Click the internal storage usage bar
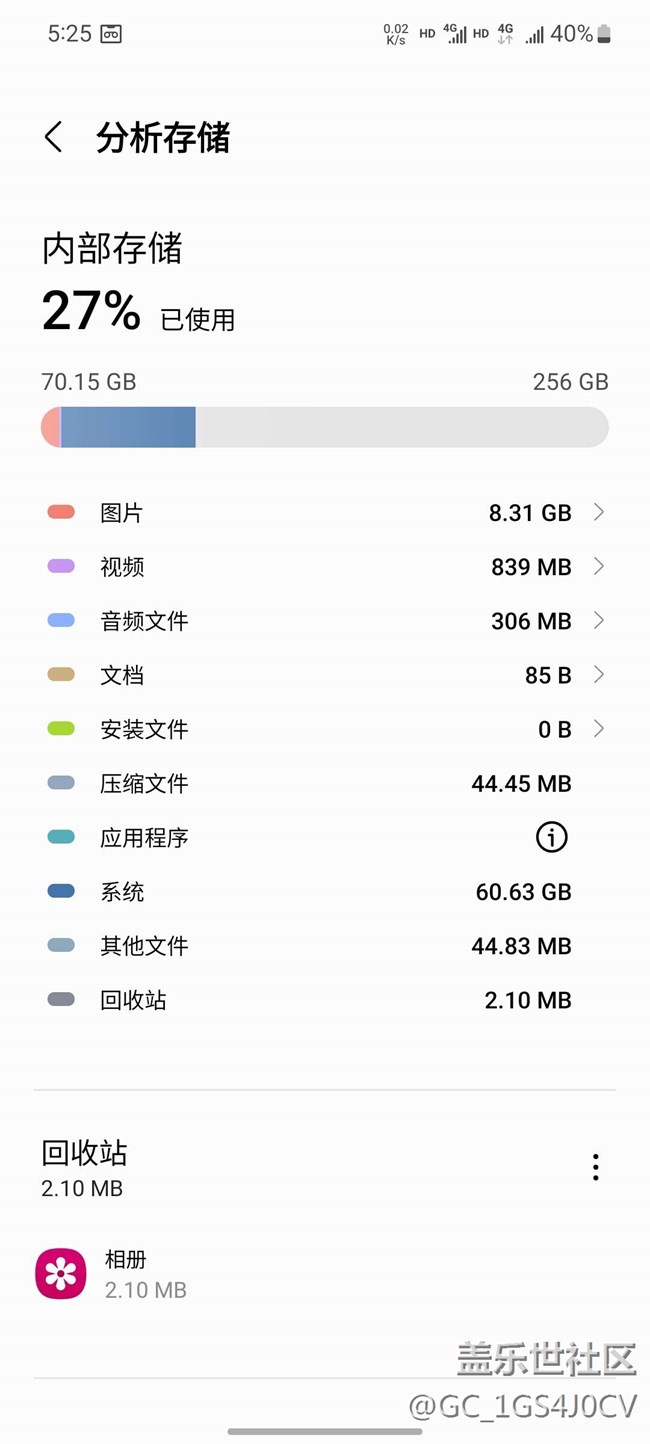This screenshot has width=650, height=1444. [324, 427]
